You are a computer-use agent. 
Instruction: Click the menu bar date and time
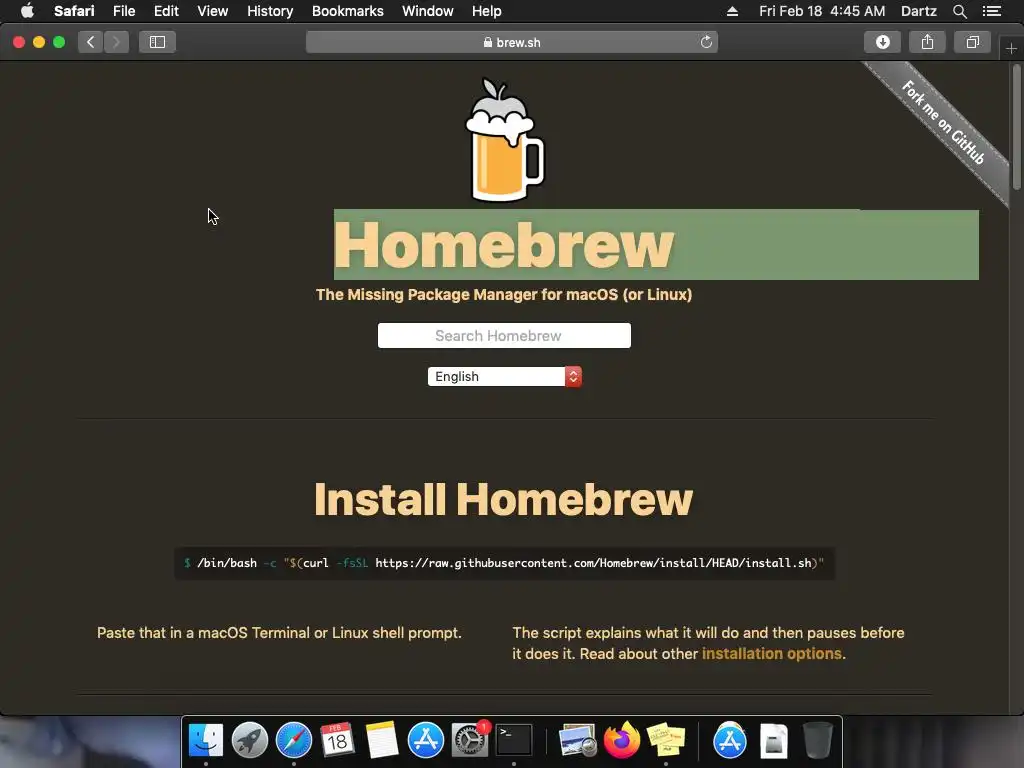(822, 11)
